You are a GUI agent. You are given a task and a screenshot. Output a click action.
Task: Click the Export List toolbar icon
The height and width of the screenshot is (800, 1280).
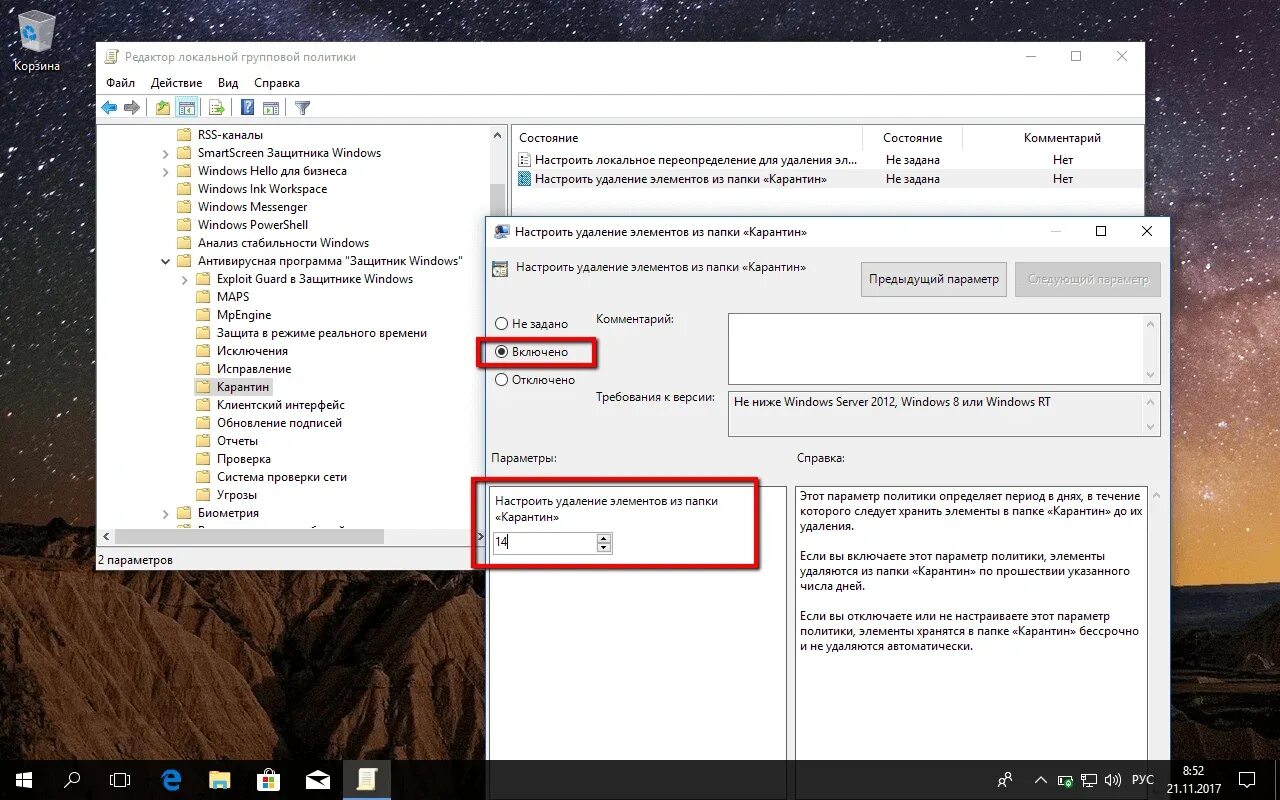216,108
